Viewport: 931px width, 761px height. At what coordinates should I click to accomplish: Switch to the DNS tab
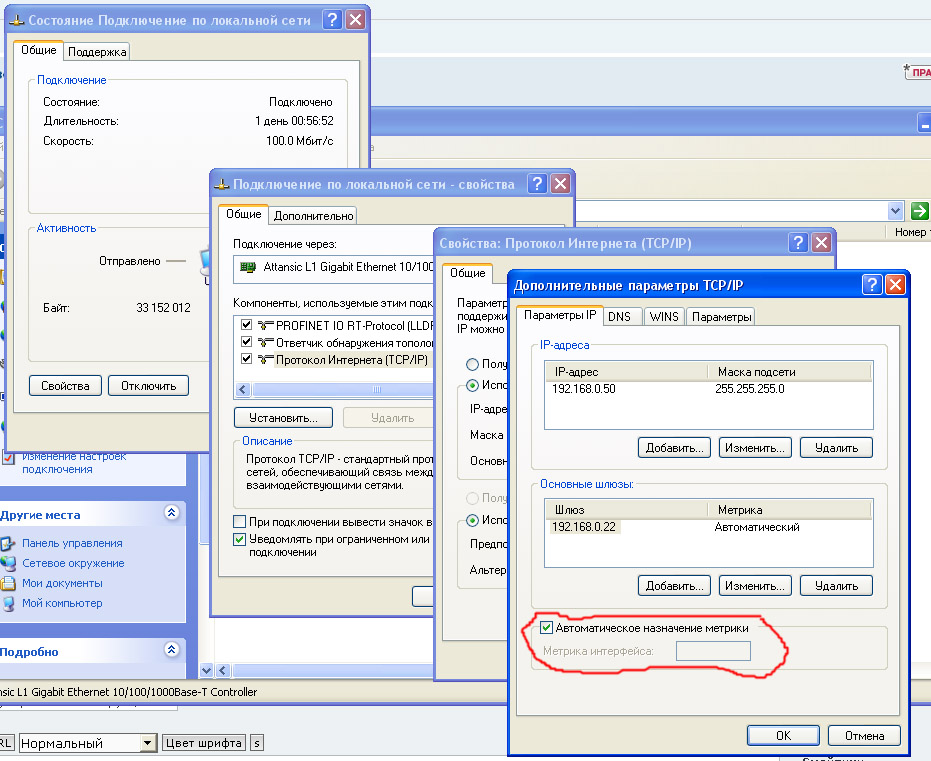(620, 316)
